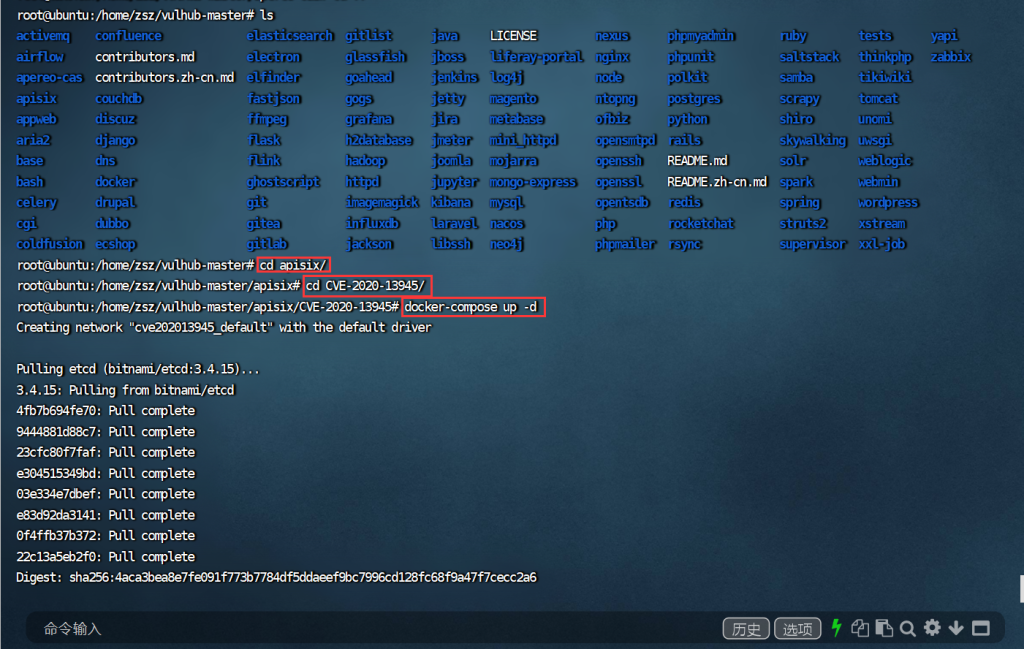Screen dimensions: 1024x649
Task: Select the 'cd CVE-2020-13945/' command text
Action: pos(366,286)
